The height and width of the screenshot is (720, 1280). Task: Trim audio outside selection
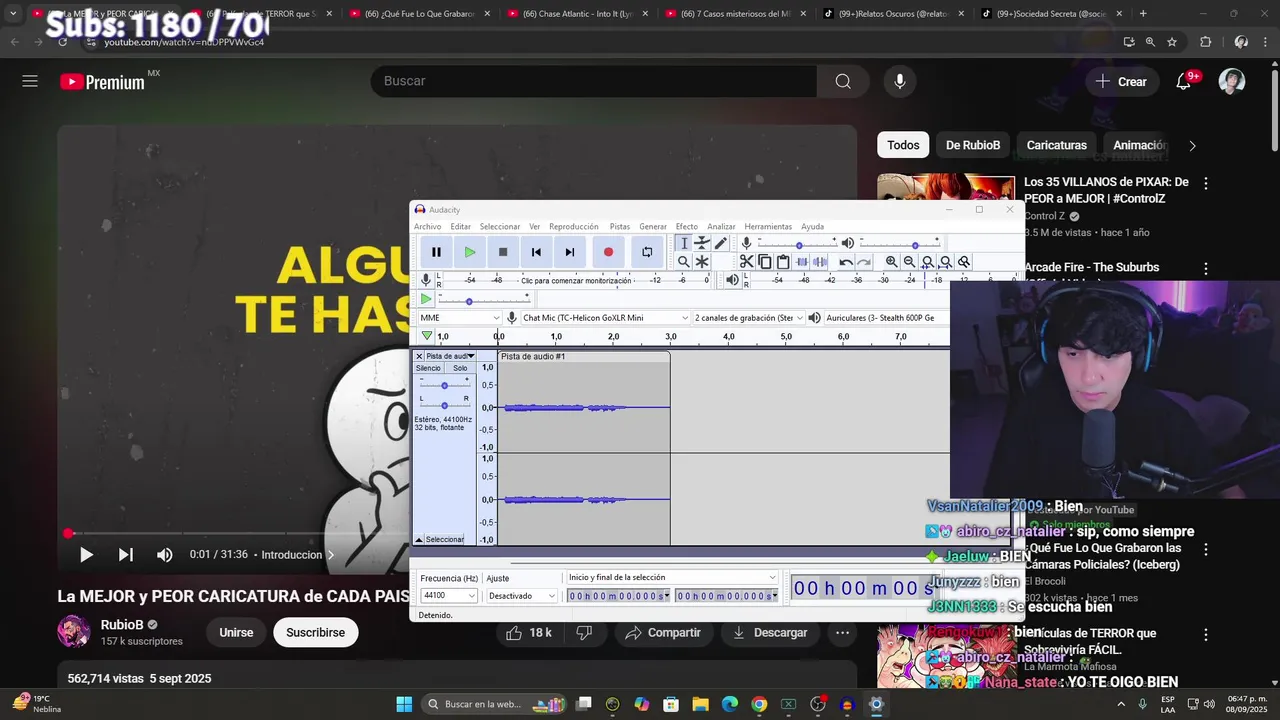coord(802,262)
